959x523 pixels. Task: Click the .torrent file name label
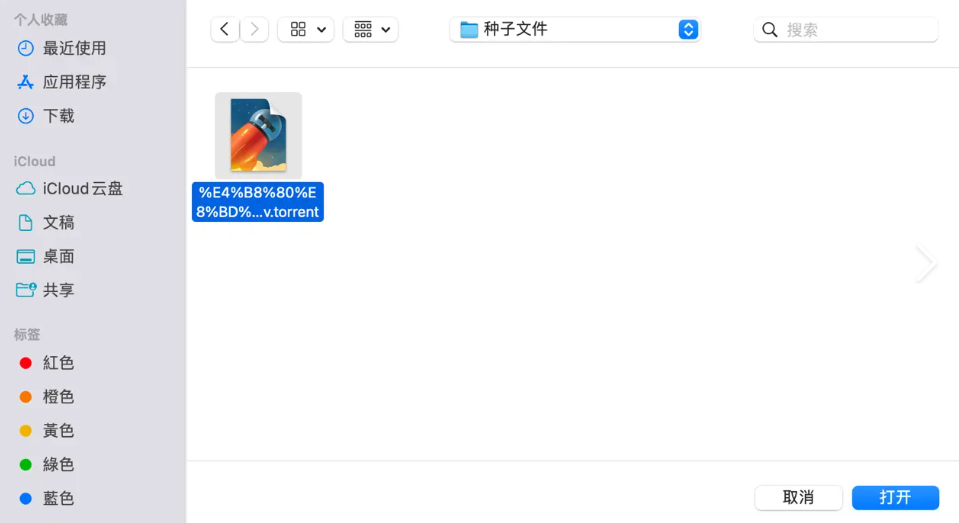[x=257, y=202]
